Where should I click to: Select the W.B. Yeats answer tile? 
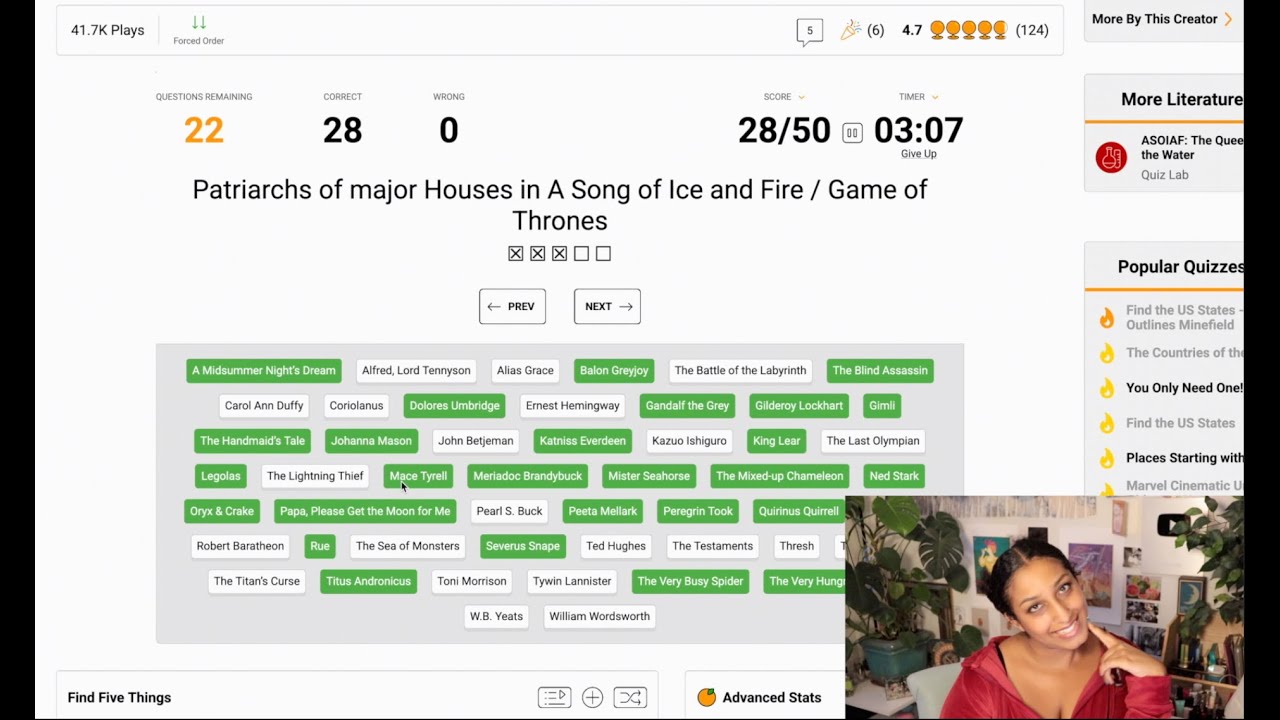496,616
